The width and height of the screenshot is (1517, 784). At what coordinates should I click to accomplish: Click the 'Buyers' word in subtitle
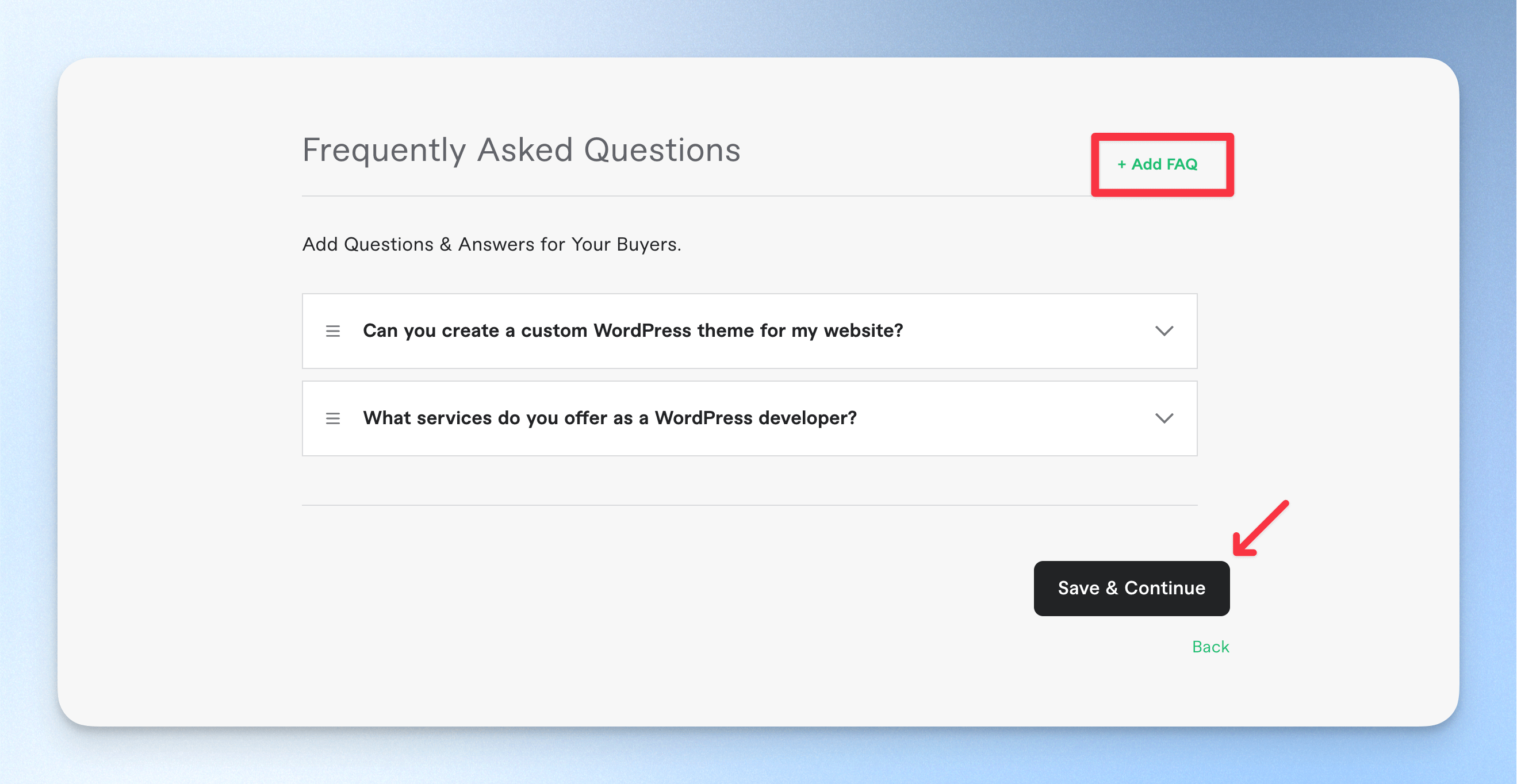[x=648, y=244]
